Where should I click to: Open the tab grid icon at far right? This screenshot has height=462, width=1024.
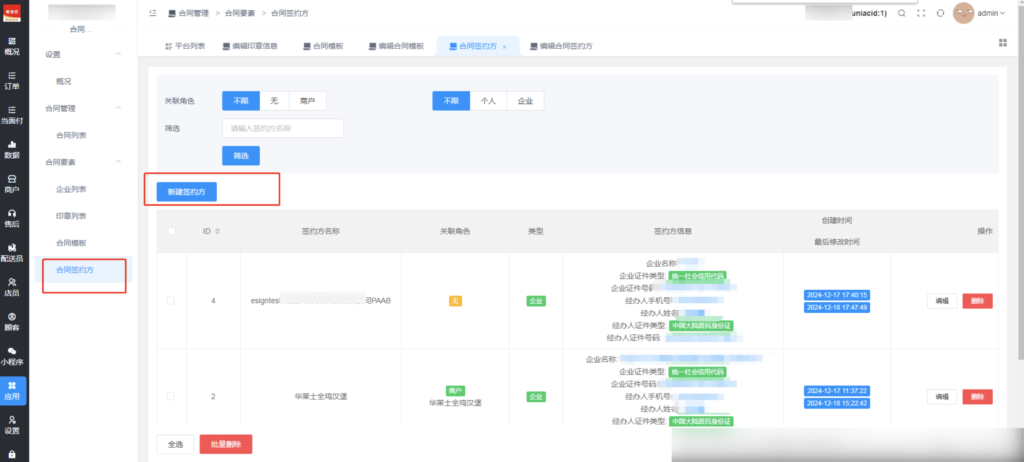click(x=1003, y=43)
